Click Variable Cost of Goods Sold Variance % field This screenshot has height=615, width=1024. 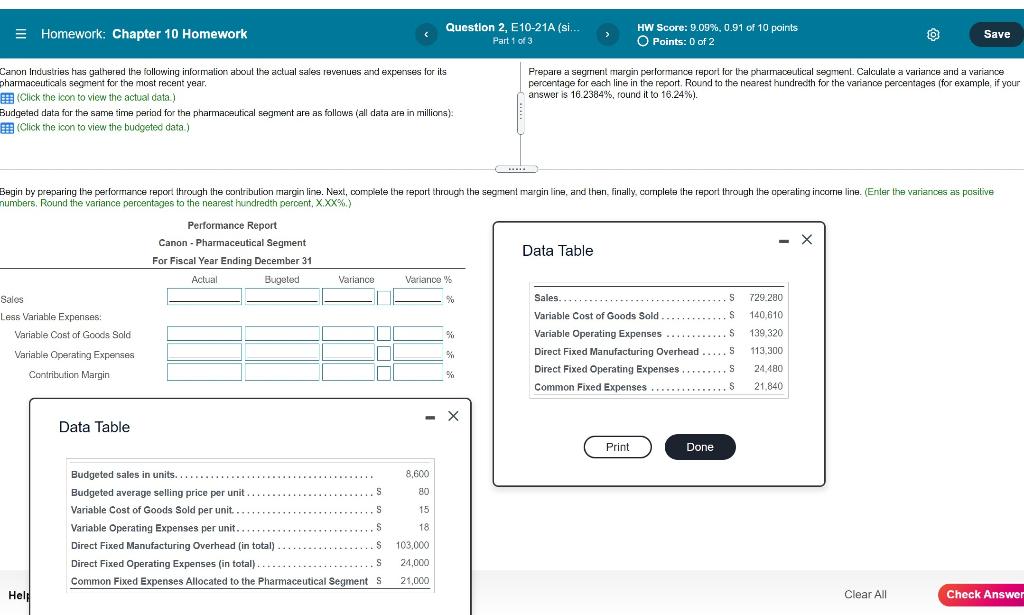click(x=418, y=334)
